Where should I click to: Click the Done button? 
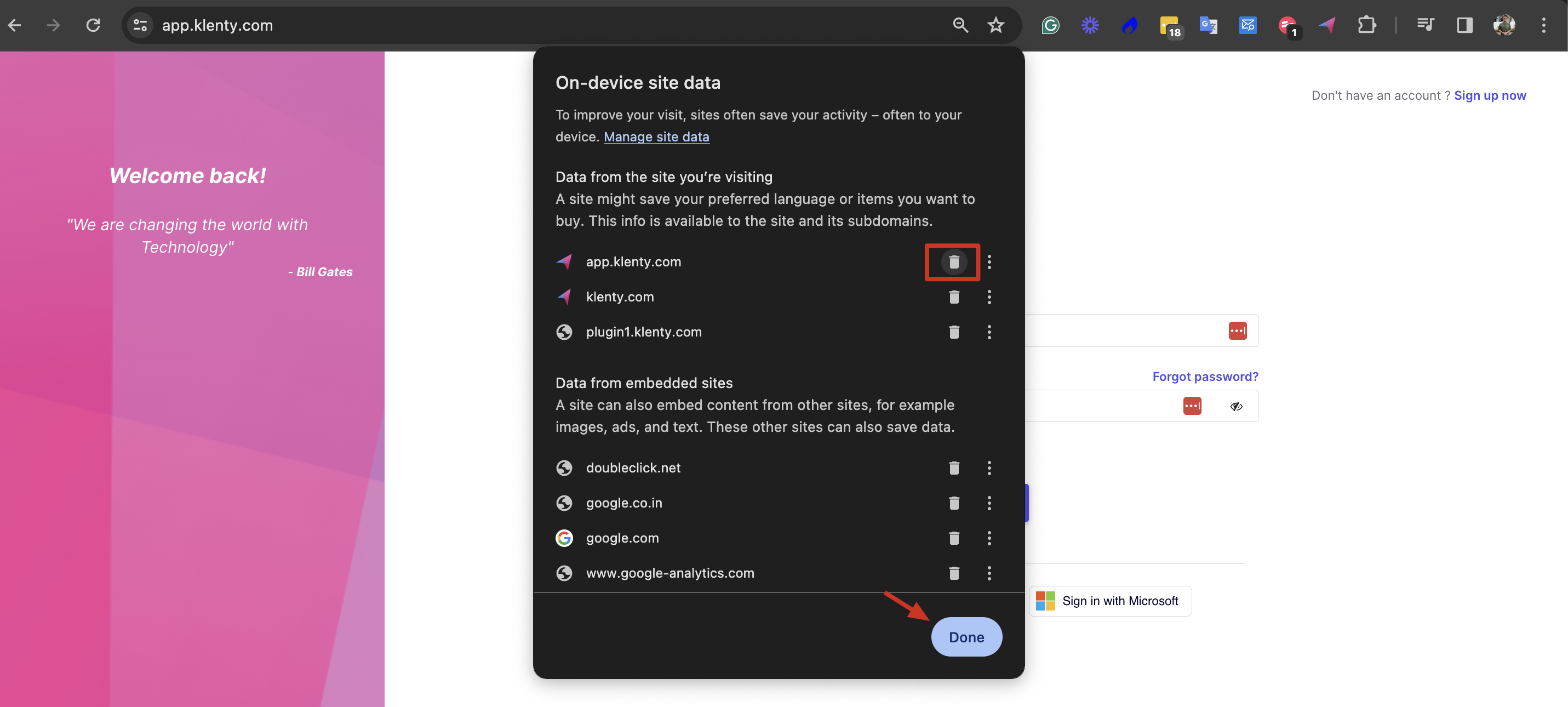[x=966, y=637]
